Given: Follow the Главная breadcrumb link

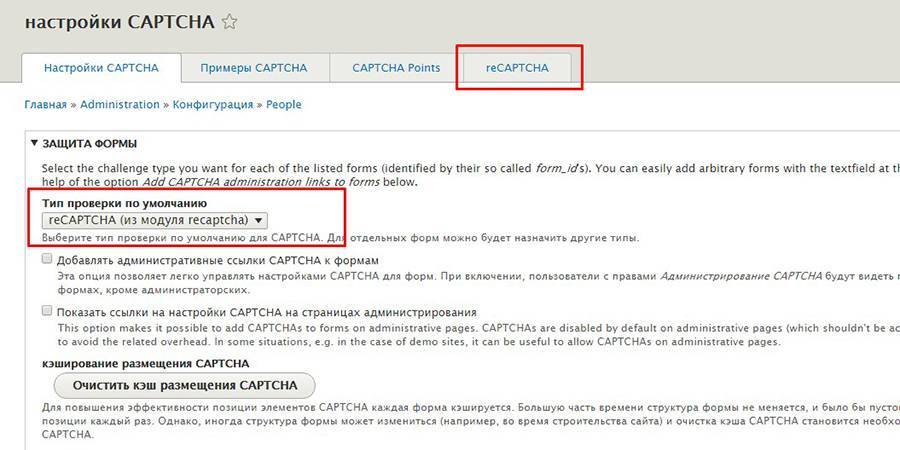Looking at the screenshot, I should [45, 104].
